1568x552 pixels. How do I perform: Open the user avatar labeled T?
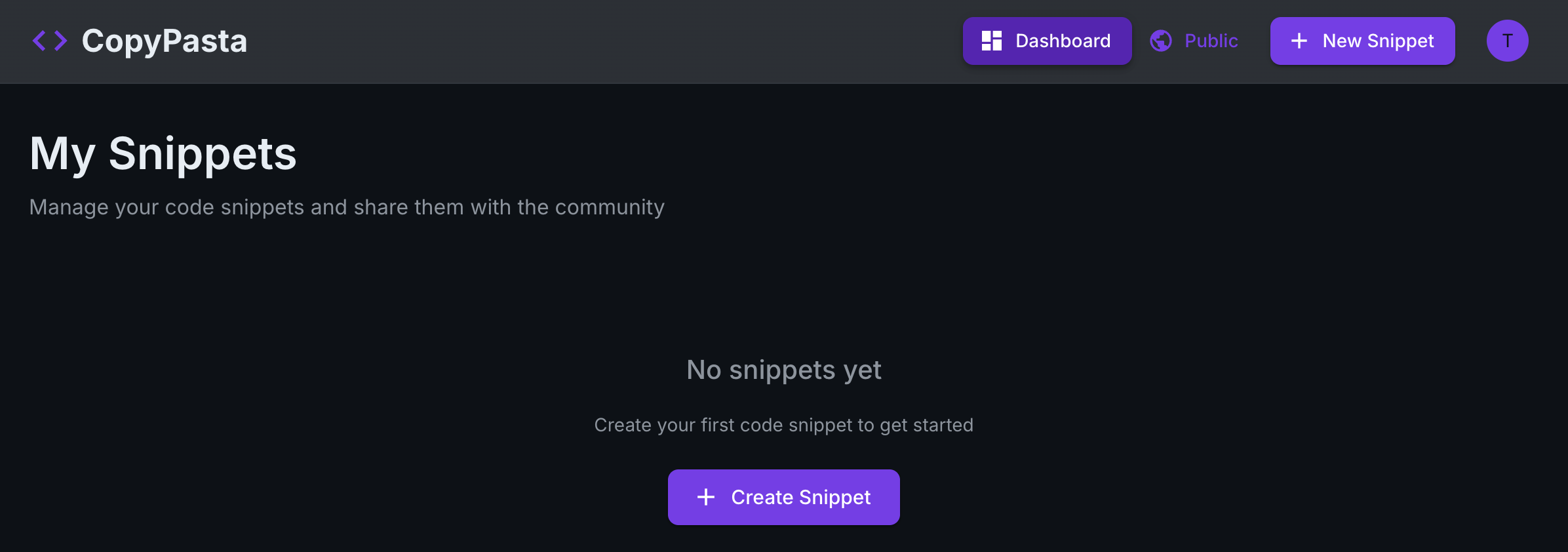1507,41
